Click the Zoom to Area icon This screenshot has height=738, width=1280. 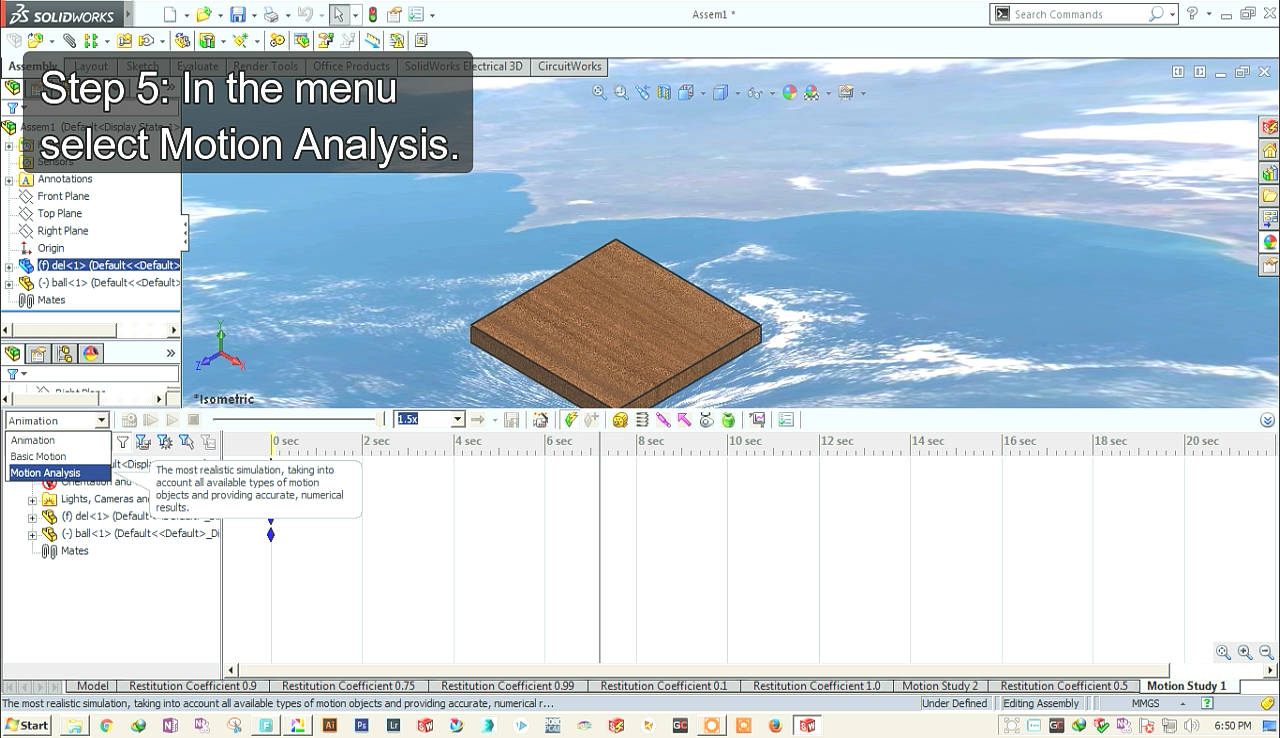pyautogui.click(x=621, y=92)
